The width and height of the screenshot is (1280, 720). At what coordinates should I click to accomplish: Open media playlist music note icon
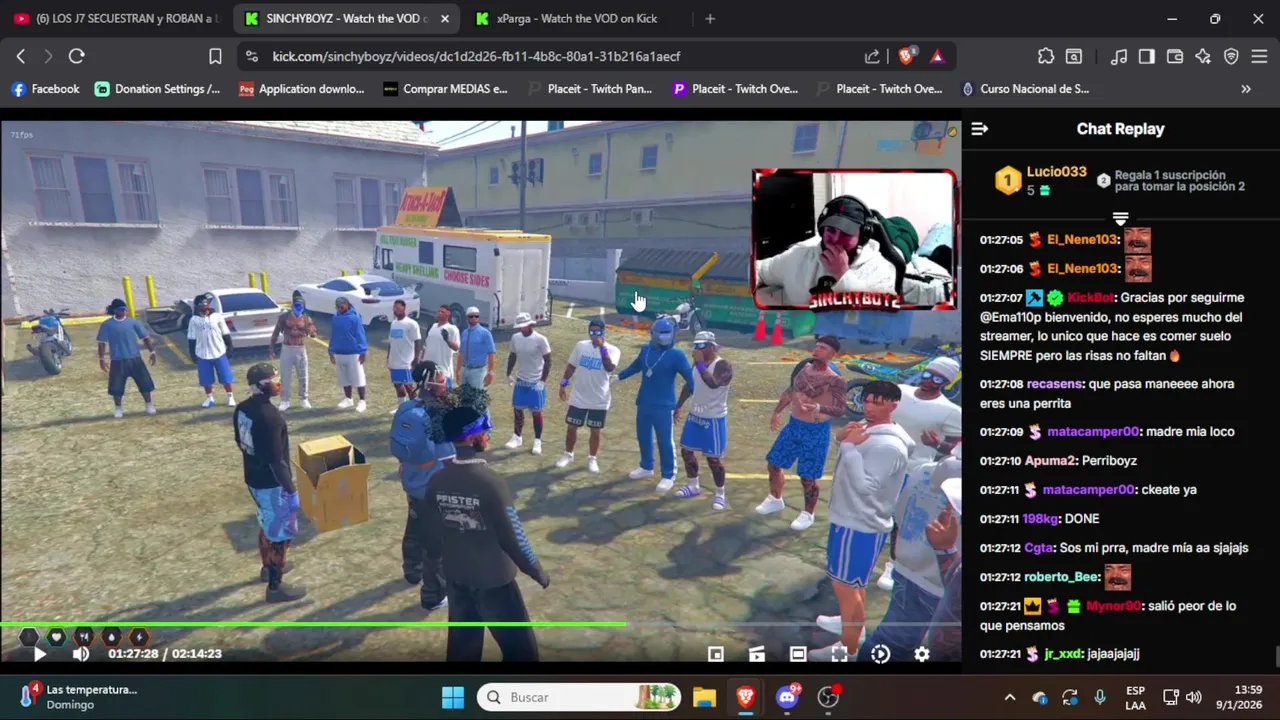click(1119, 57)
